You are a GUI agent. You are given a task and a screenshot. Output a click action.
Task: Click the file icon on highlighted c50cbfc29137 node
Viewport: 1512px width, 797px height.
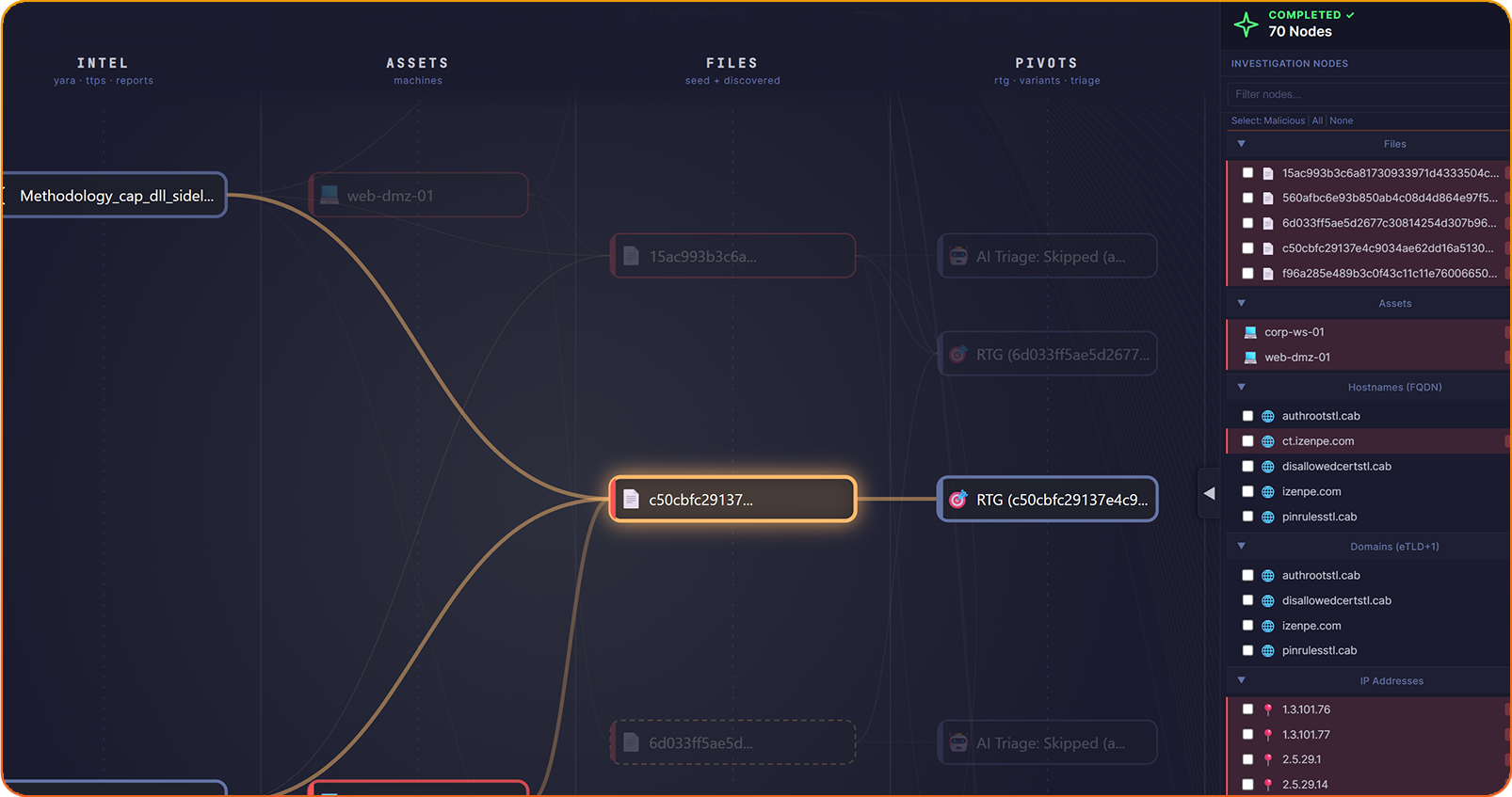pyautogui.click(x=632, y=500)
